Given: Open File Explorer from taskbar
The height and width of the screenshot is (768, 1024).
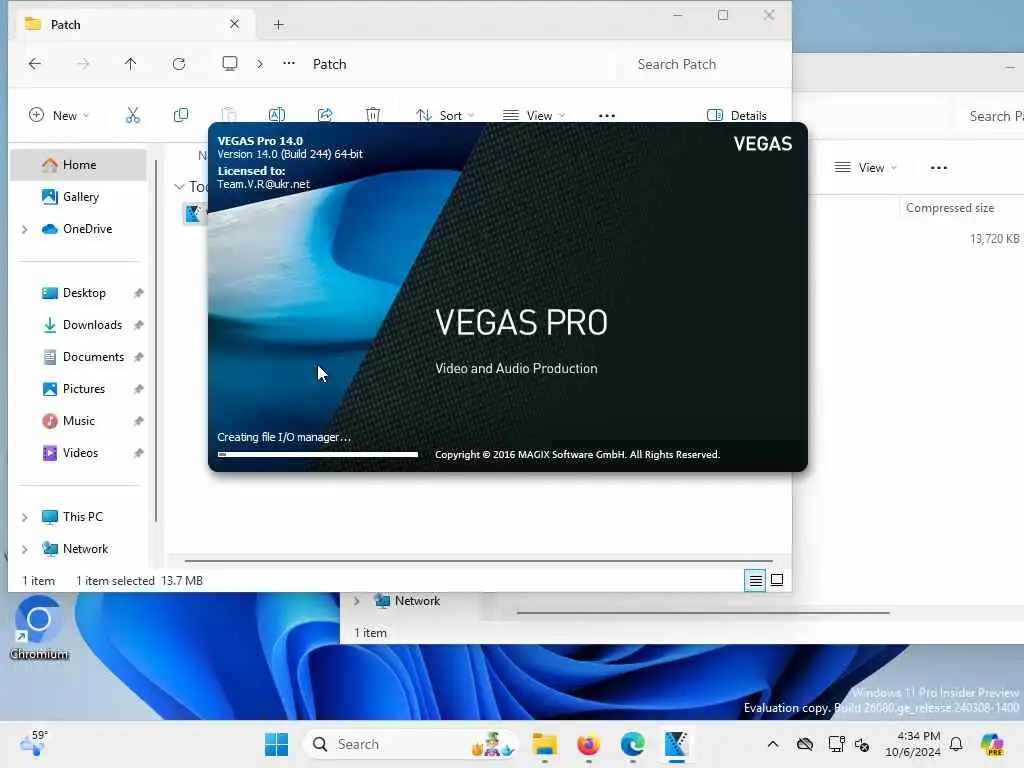Looking at the screenshot, I should coord(545,744).
